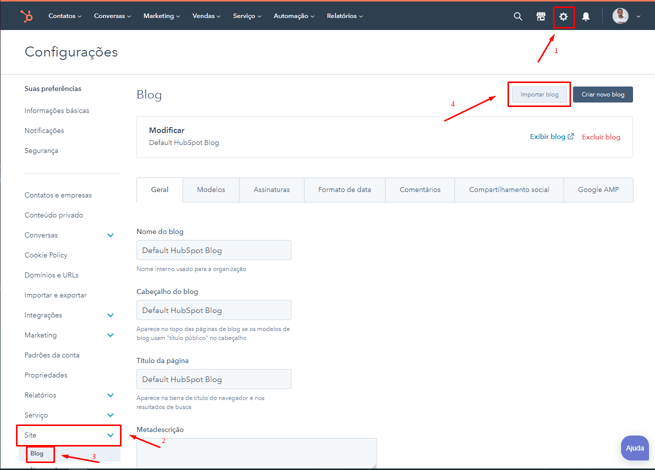Open Importar e exportar settings

[x=56, y=295]
